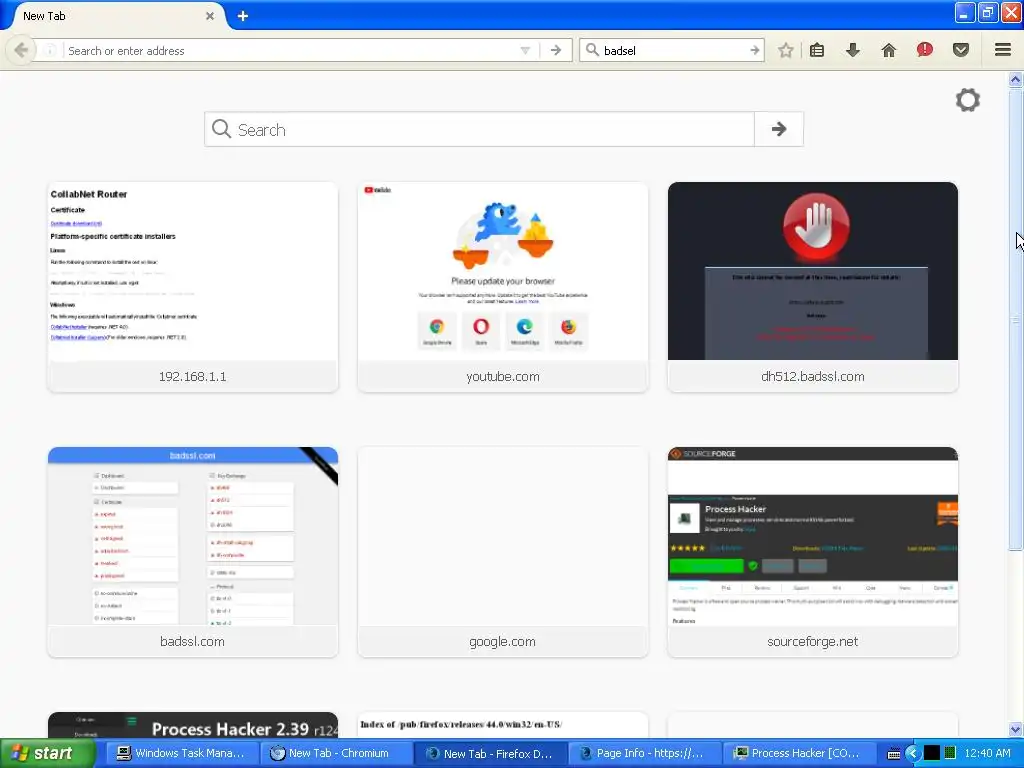The image size is (1024, 768).
Task: Click the red exclamation alert icon
Action: pos(925,50)
